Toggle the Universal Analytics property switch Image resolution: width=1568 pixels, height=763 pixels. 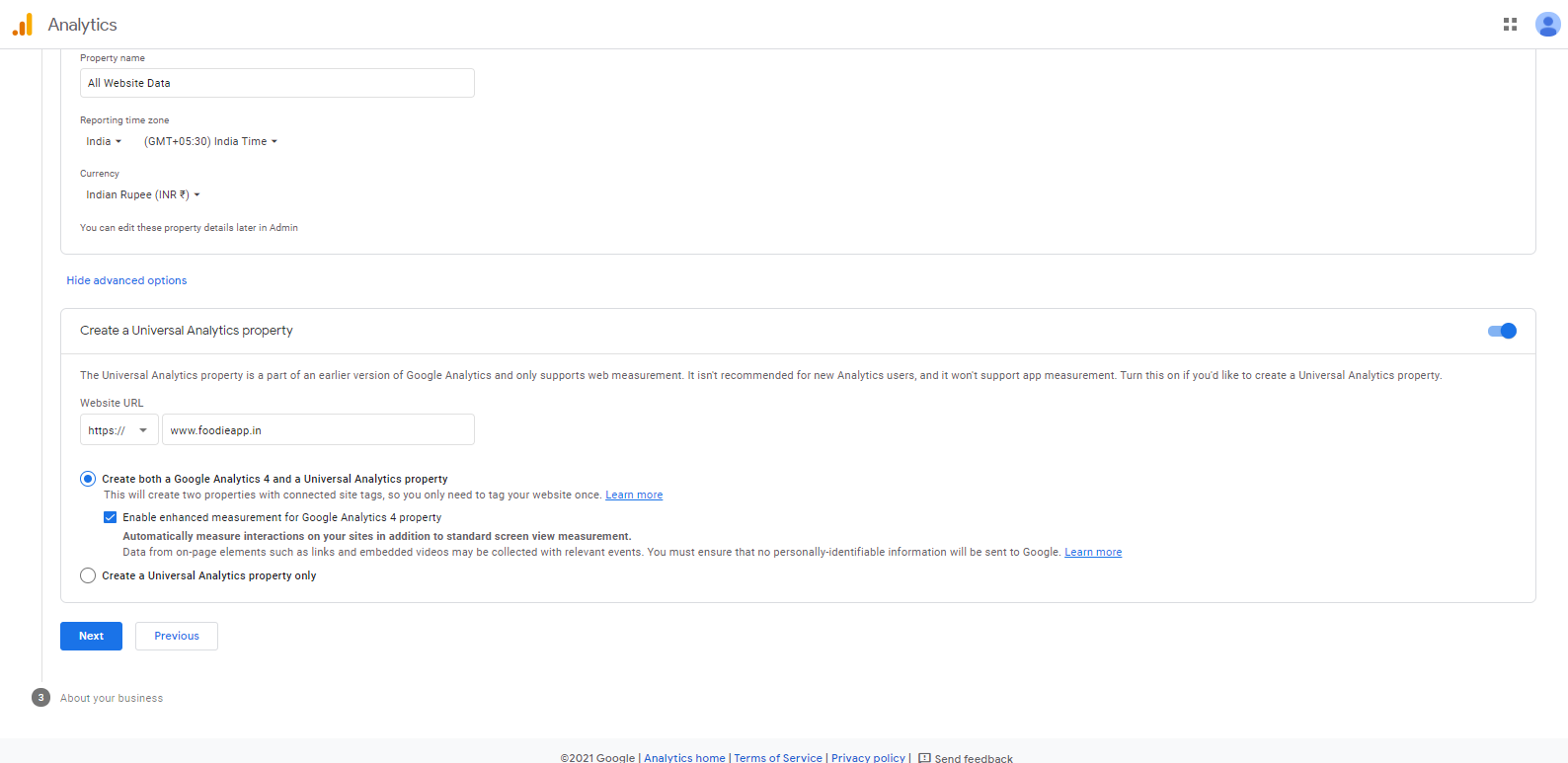coord(1502,331)
